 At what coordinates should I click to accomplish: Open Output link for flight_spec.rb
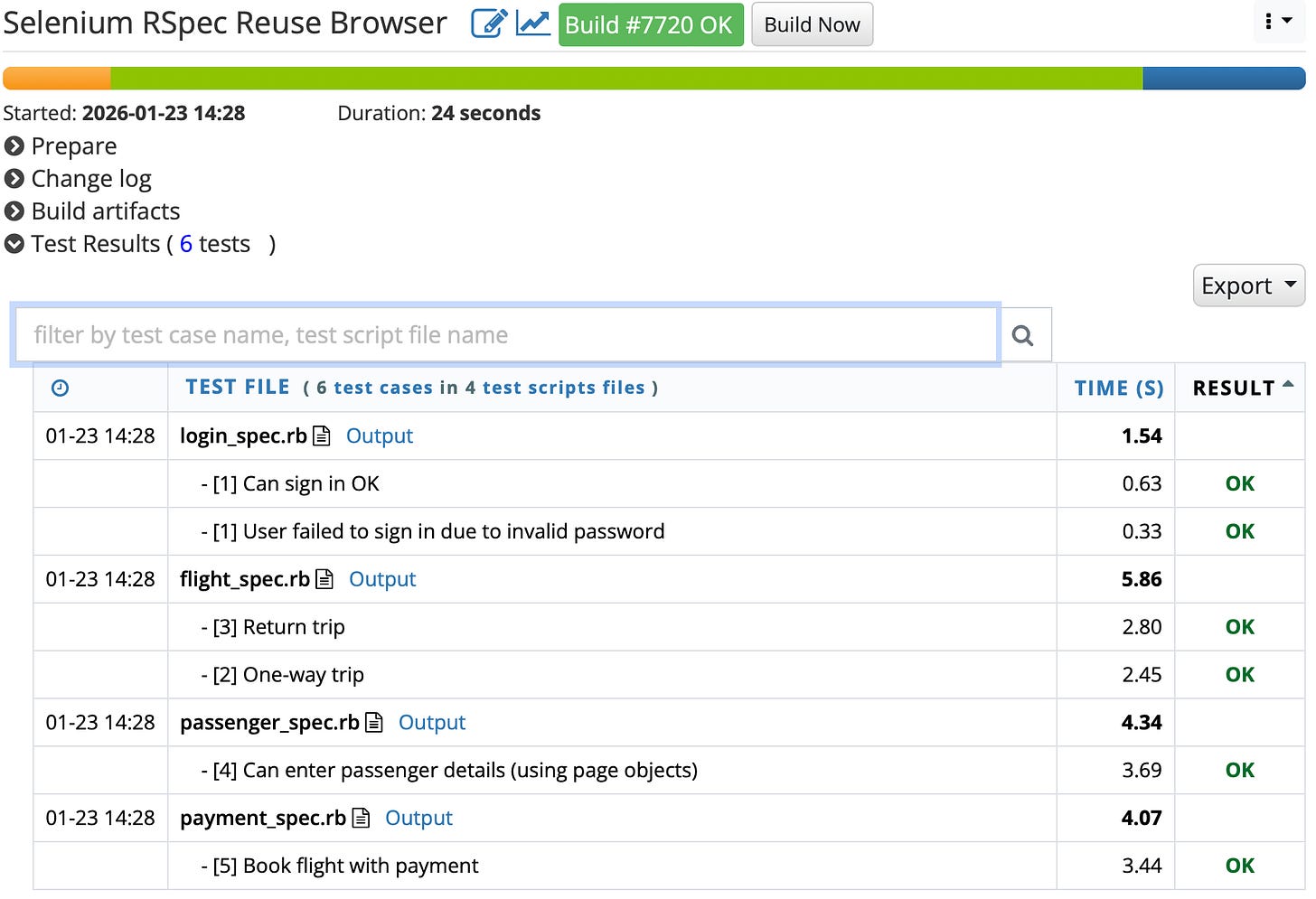[382, 579]
